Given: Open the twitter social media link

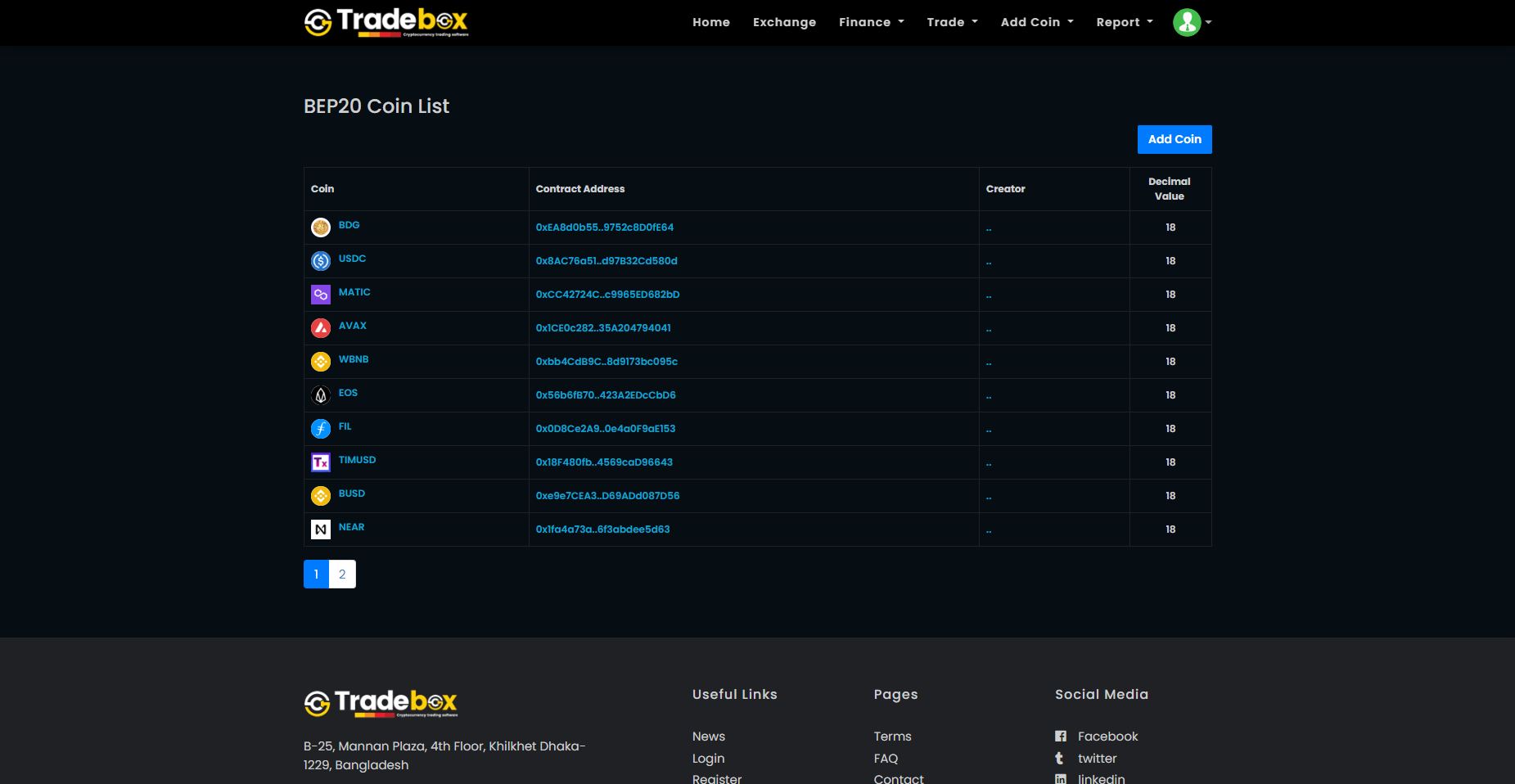Looking at the screenshot, I should click(1097, 759).
